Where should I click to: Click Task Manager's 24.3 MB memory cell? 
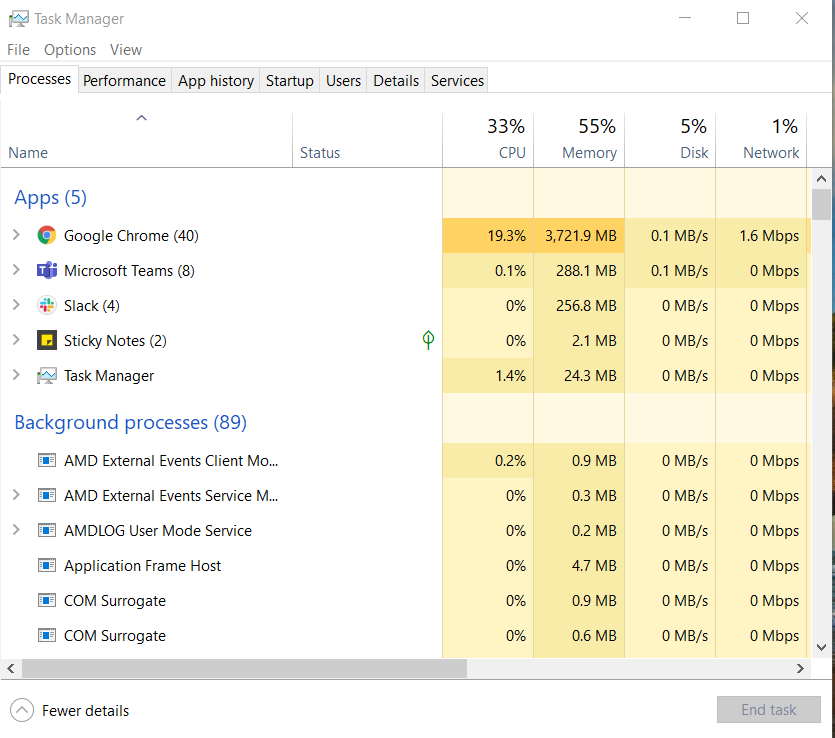(x=579, y=376)
